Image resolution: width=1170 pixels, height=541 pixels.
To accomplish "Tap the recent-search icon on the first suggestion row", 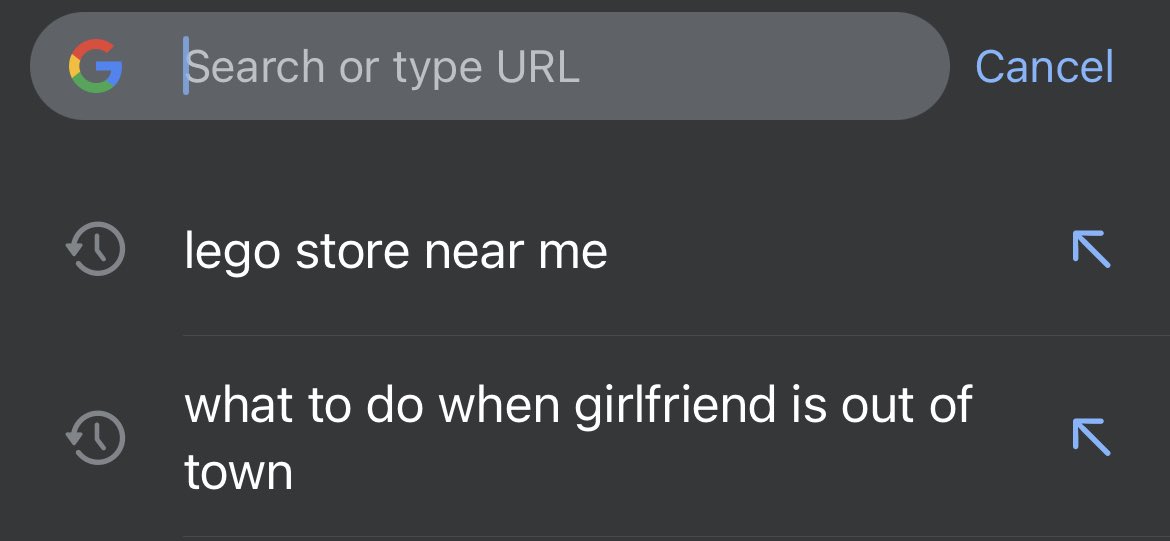I will pos(96,249).
